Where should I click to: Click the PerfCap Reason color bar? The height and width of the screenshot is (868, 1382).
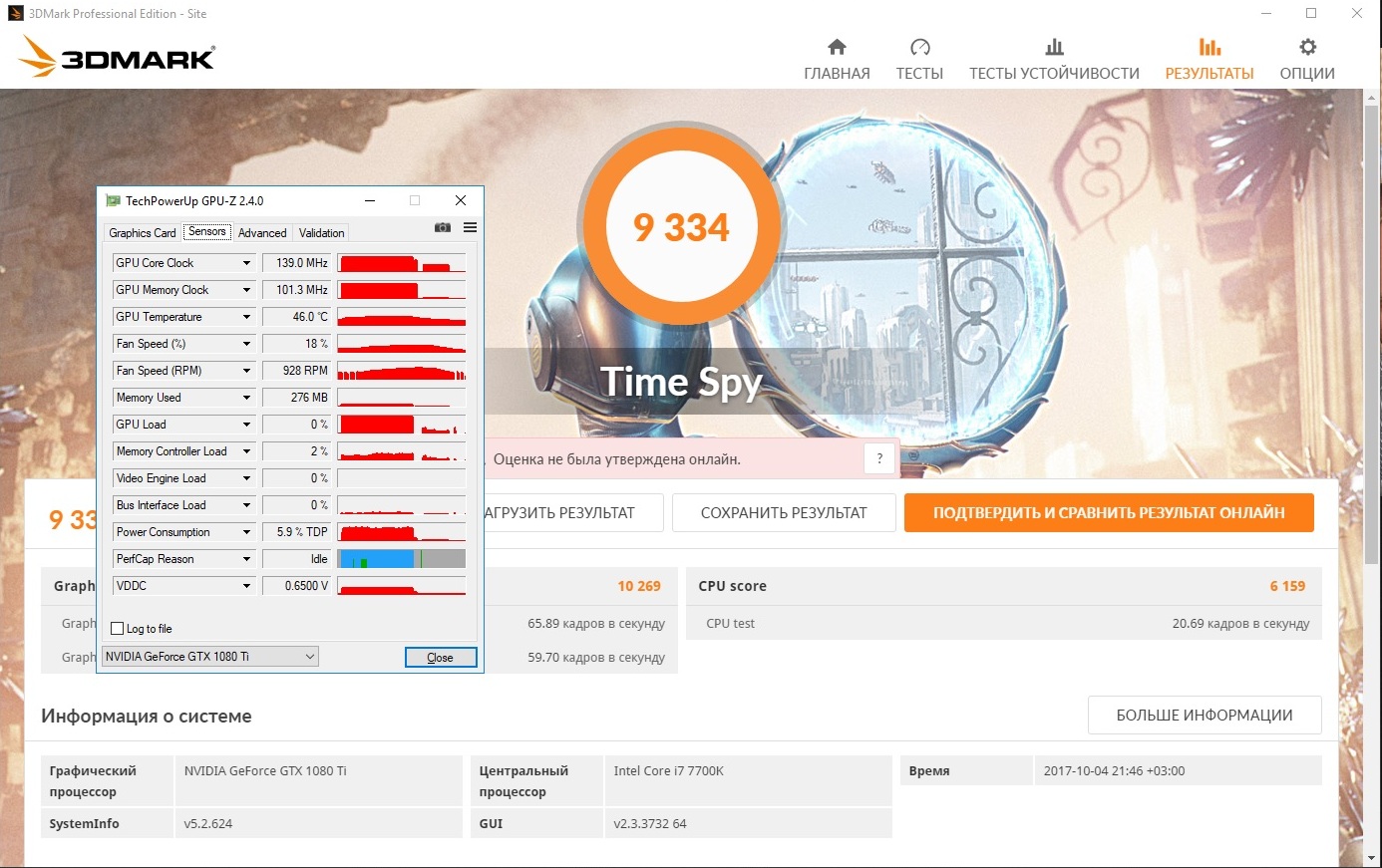click(x=402, y=559)
